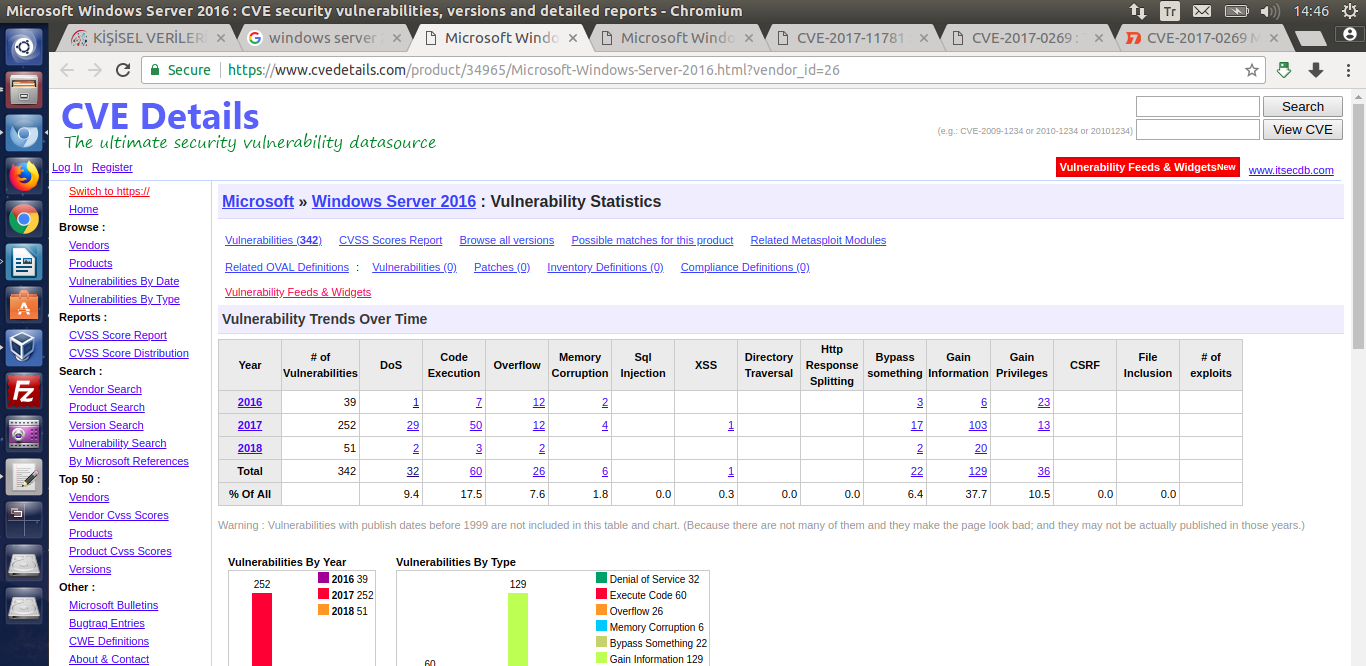Image resolution: width=1366 pixels, height=666 pixels.
Task: Open the 2016 Gain Privileges count 23
Action: [x=1044, y=402]
